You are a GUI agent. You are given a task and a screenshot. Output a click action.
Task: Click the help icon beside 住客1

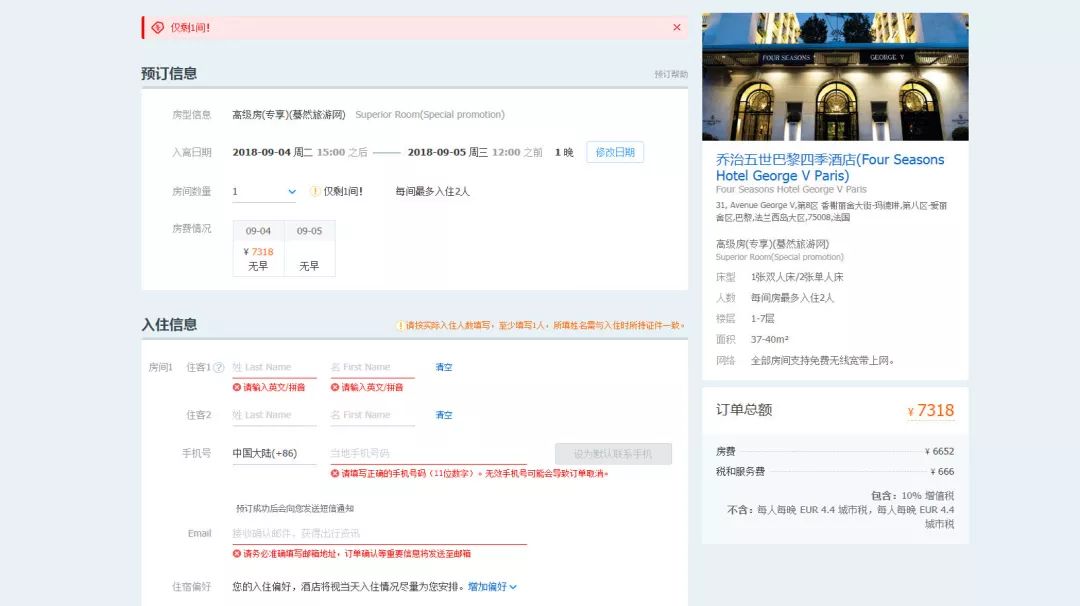220,367
